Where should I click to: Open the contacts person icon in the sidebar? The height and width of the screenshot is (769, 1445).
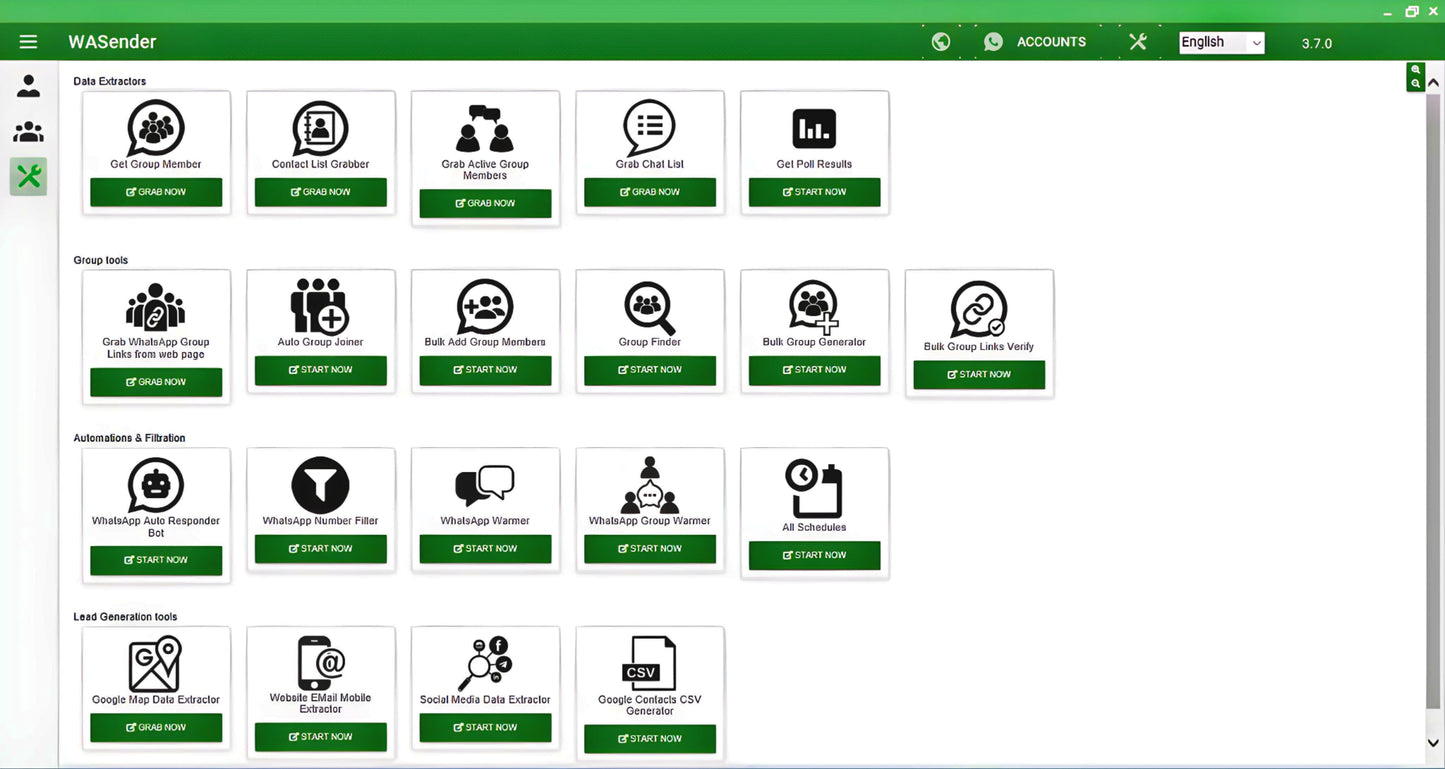[27, 85]
